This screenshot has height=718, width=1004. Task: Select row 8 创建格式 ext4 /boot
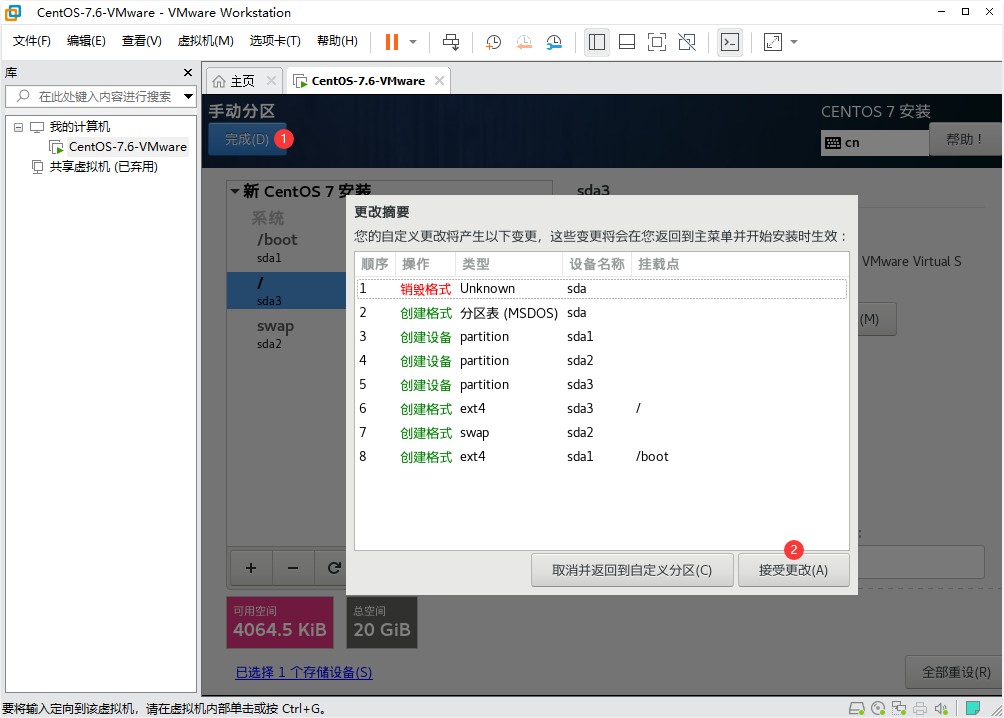pos(602,457)
